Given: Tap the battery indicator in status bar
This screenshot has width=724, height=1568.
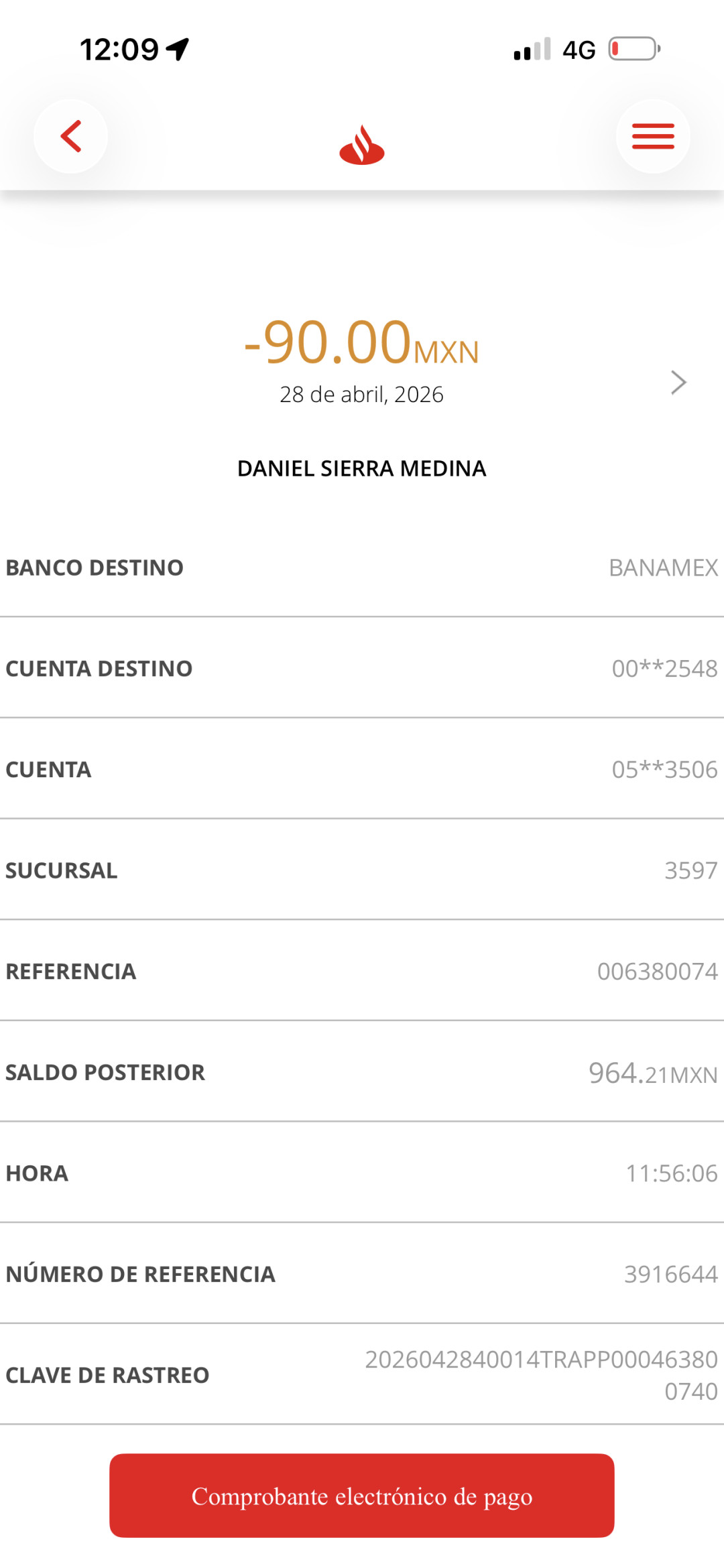Looking at the screenshot, I should pyautogui.click(x=634, y=49).
